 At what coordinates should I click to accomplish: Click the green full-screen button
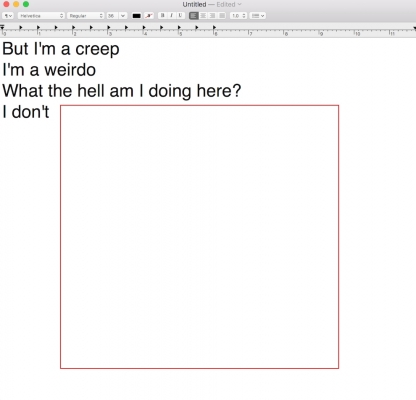(x=26, y=4)
